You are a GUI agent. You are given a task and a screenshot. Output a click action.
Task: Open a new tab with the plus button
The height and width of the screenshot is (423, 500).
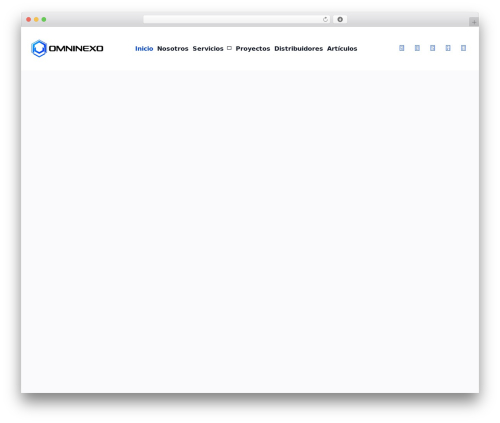tap(474, 22)
